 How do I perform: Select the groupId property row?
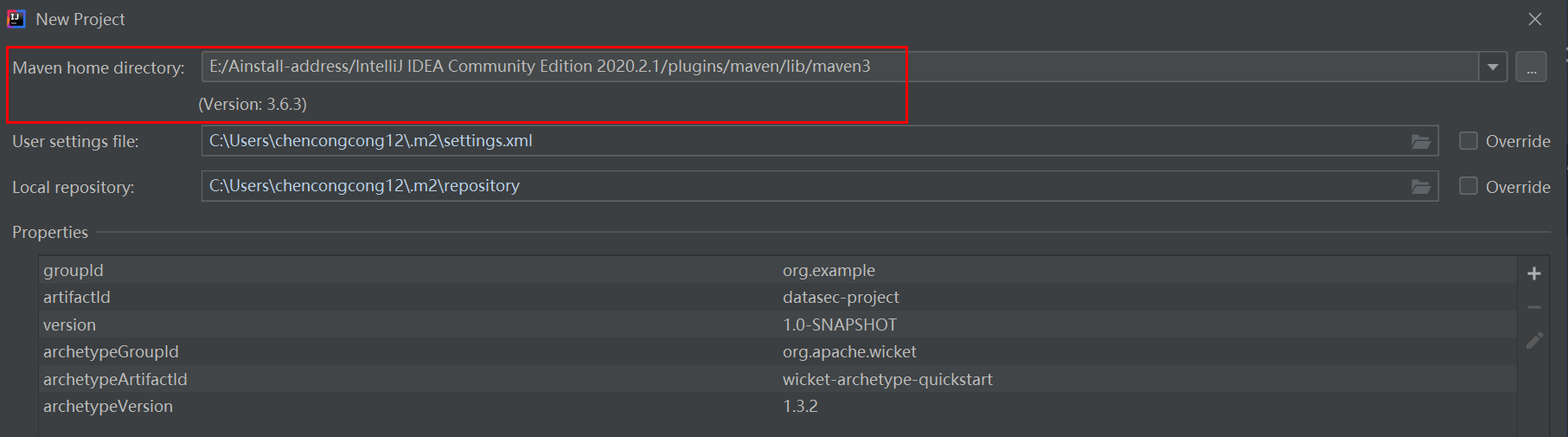(x=778, y=270)
